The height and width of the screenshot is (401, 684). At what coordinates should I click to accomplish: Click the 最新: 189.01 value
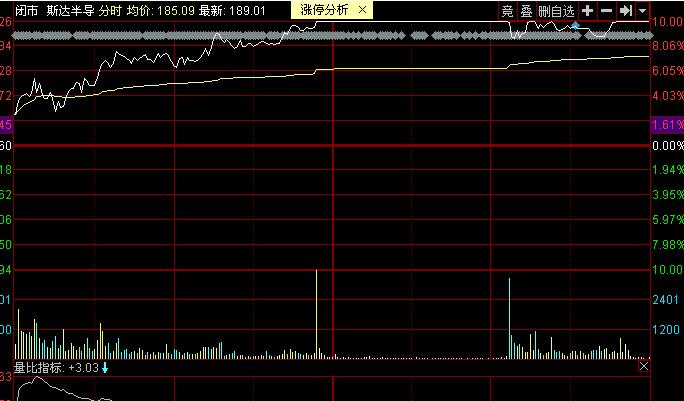(x=232, y=10)
